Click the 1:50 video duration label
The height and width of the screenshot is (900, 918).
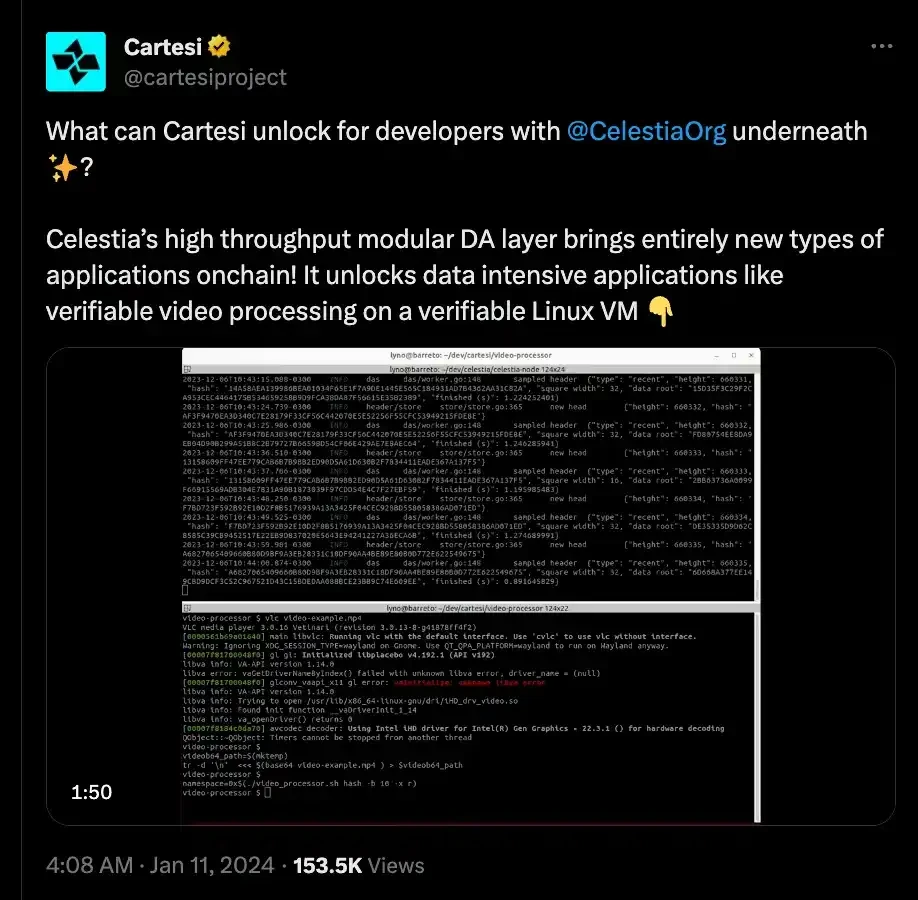[x=91, y=792]
